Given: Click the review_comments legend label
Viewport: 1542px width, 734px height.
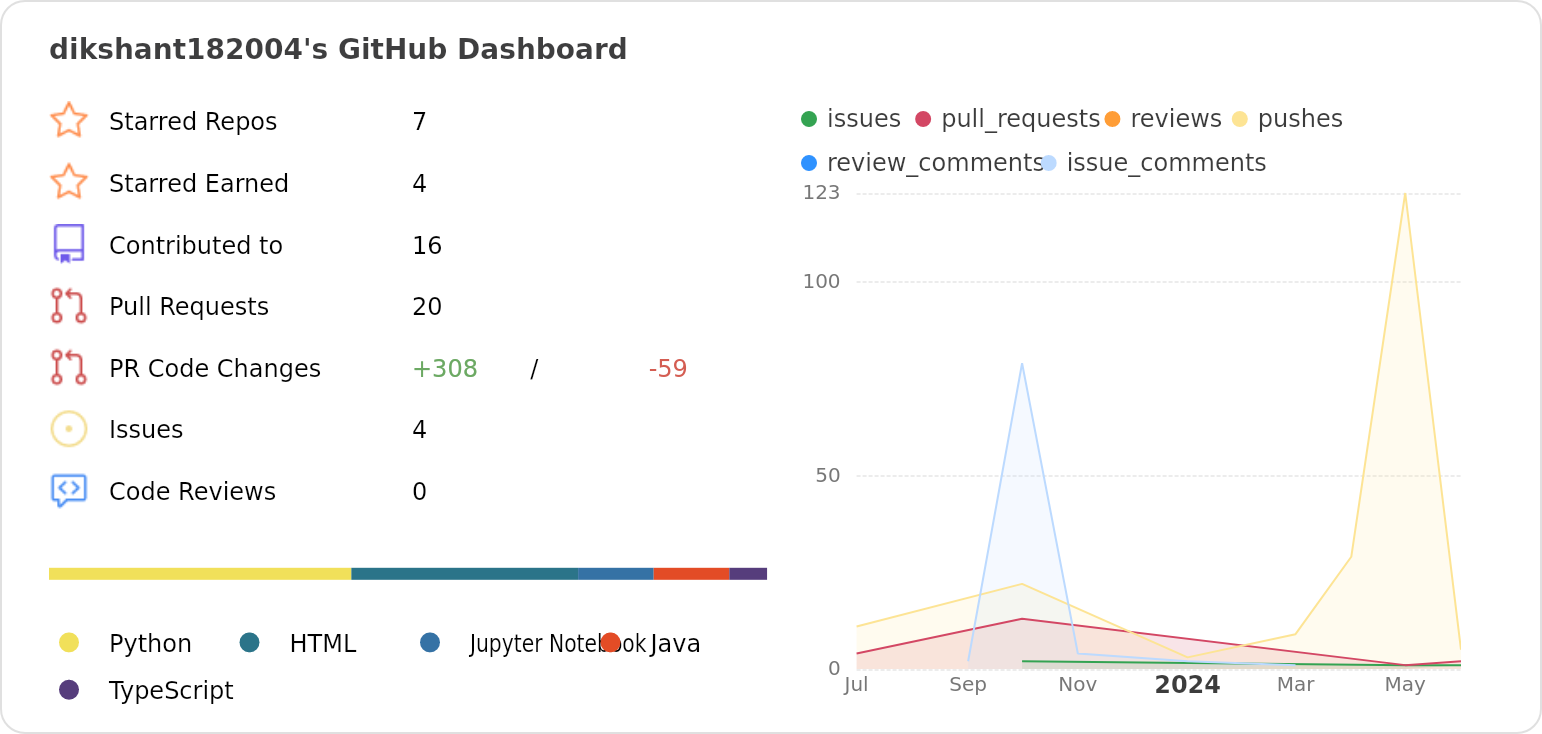Looking at the screenshot, I should click(935, 163).
